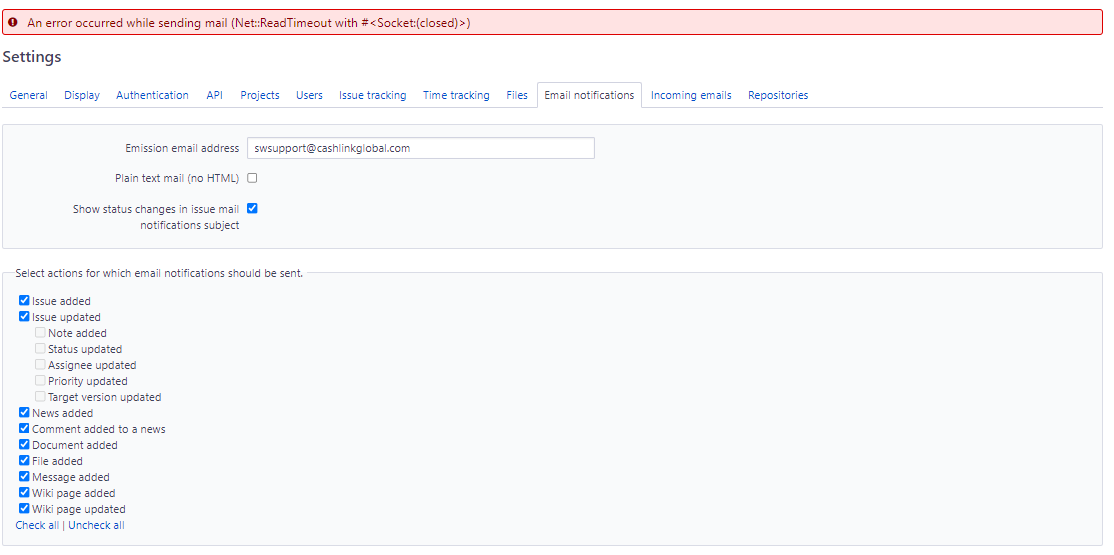Image resolution: width=1114 pixels, height=555 pixels.
Task: Uncheck Wiki page updated notification
Action: point(24,509)
